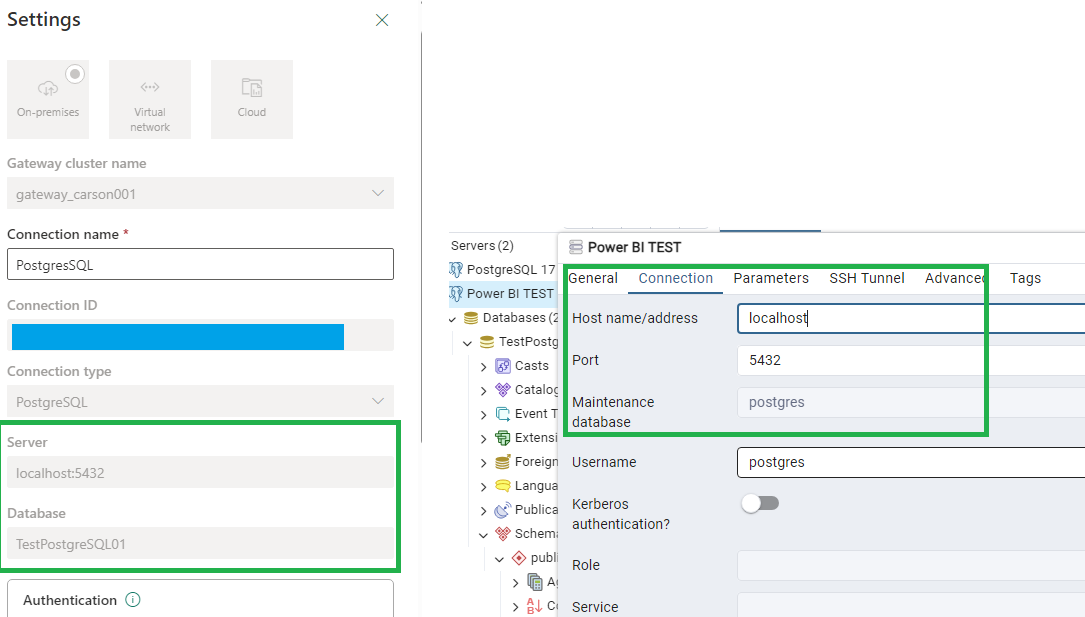Image resolution: width=1085 pixels, height=617 pixels.
Task: Click the Role input field
Action: tap(911, 565)
